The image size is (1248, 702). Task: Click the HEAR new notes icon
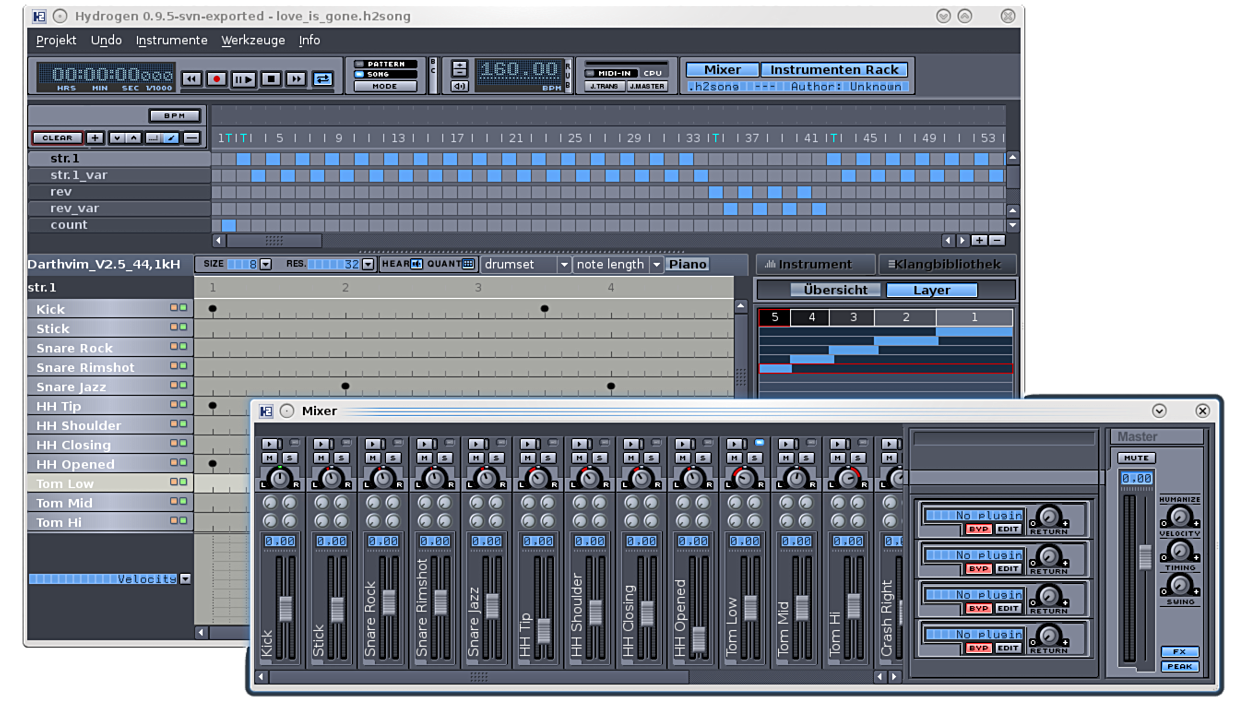coord(416,264)
